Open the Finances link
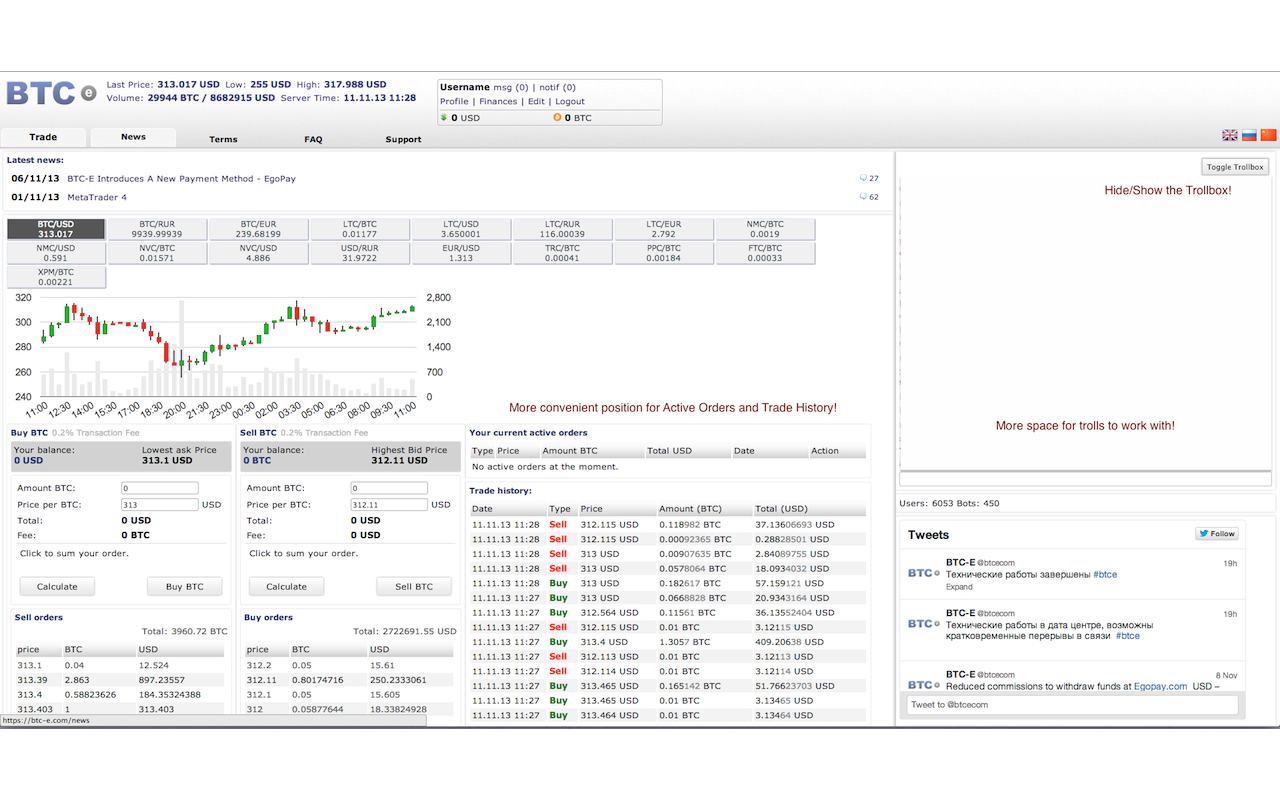This screenshot has height=800, width=1280. pyautogui.click(x=498, y=101)
